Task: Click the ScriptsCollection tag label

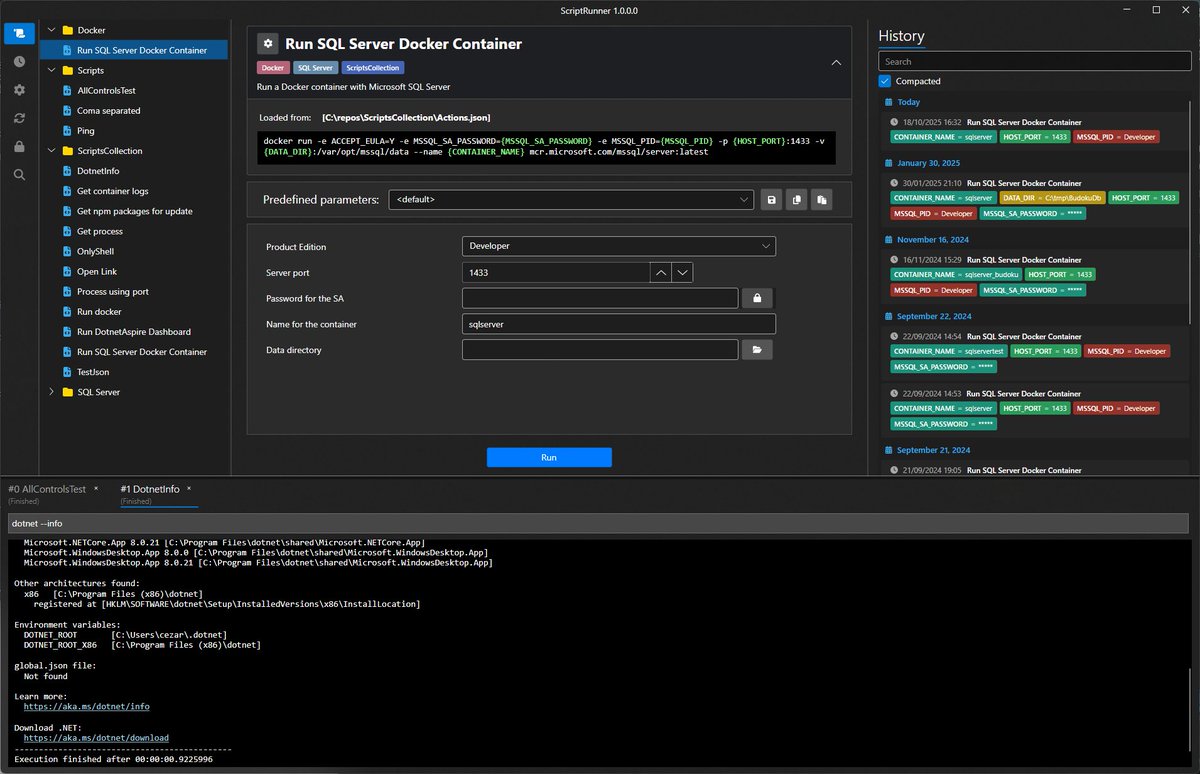Action: coord(373,68)
